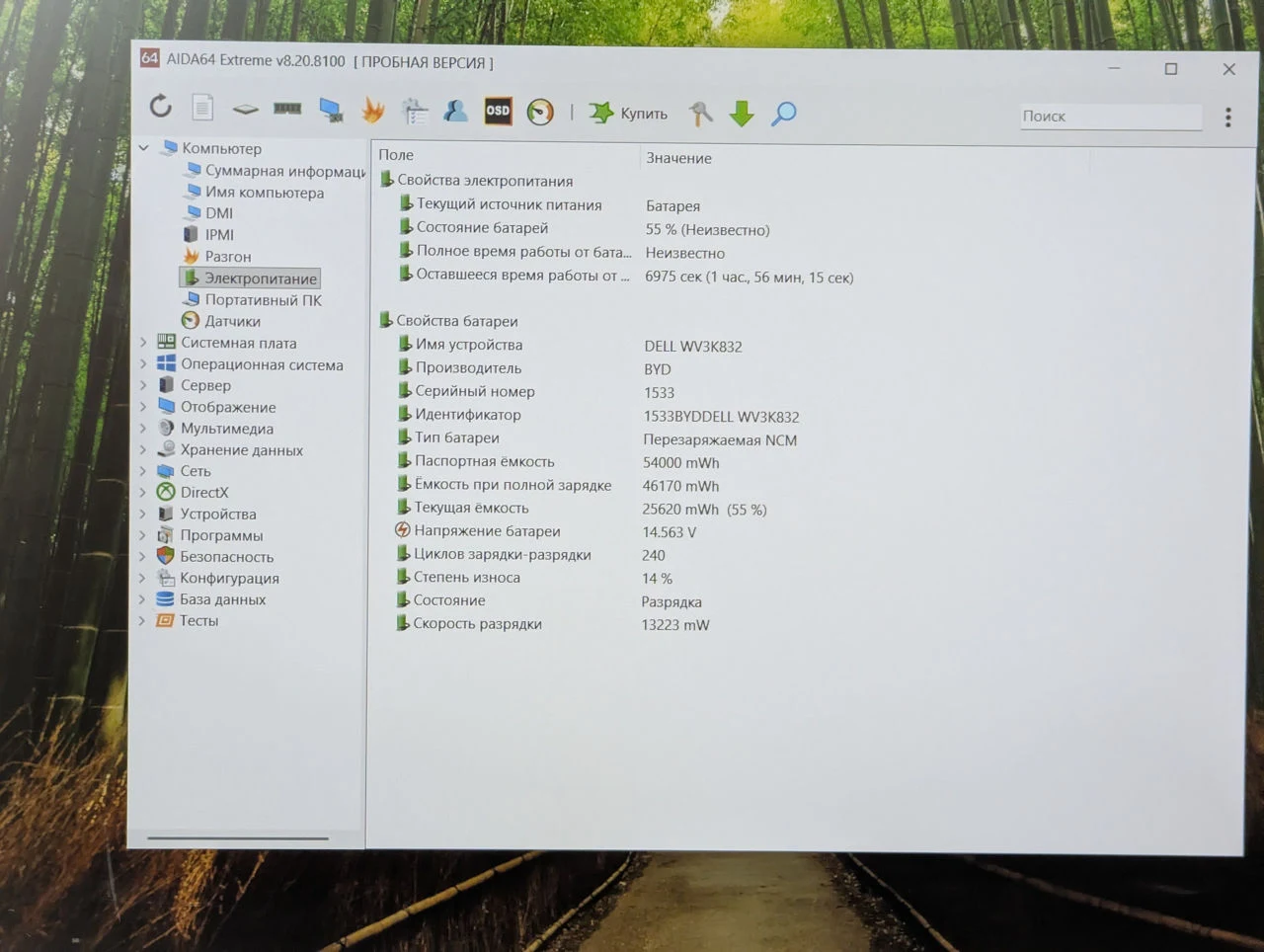The image size is (1264, 952).
Task: Open the Датчики sensors item
Action: click(221, 321)
